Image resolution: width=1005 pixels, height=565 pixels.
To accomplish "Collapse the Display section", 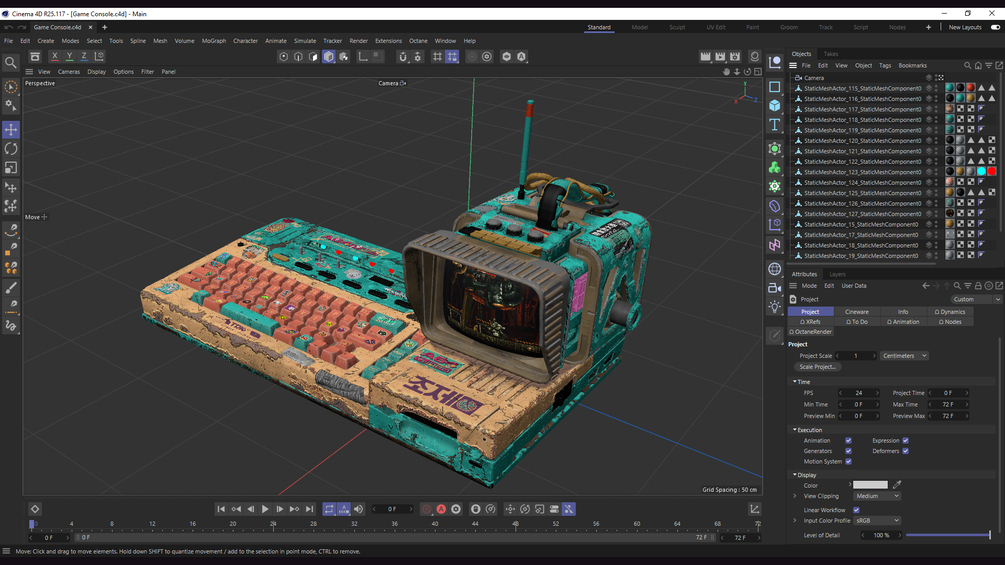I will [795, 475].
